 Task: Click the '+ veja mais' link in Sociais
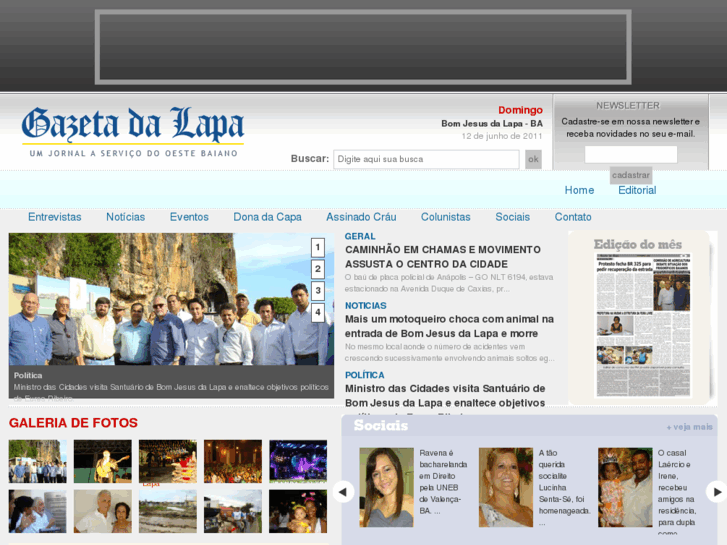pos(689,427)
